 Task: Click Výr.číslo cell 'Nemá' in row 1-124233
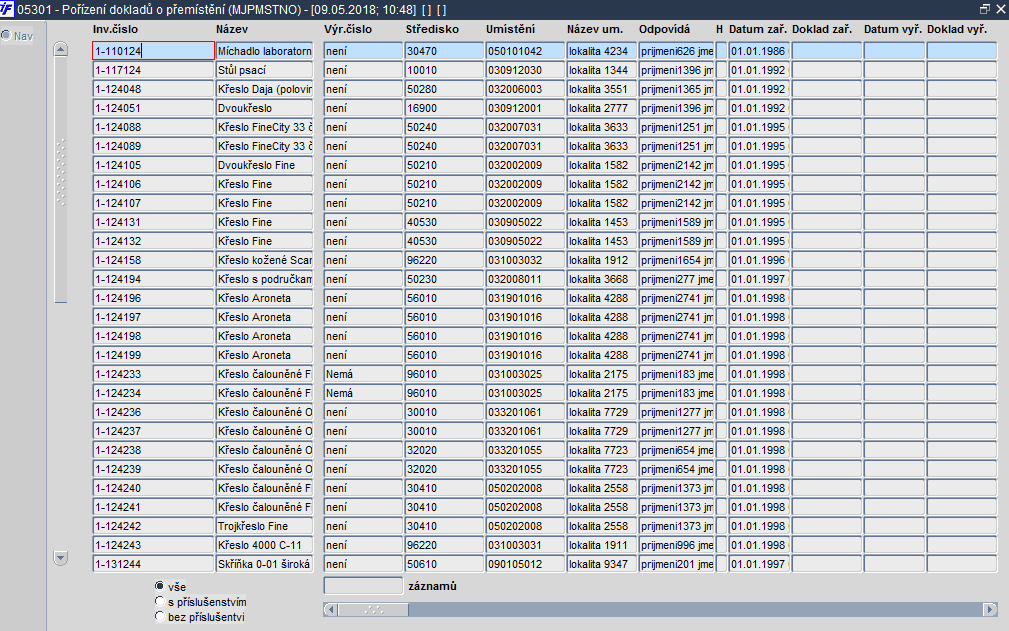[363, 374]
